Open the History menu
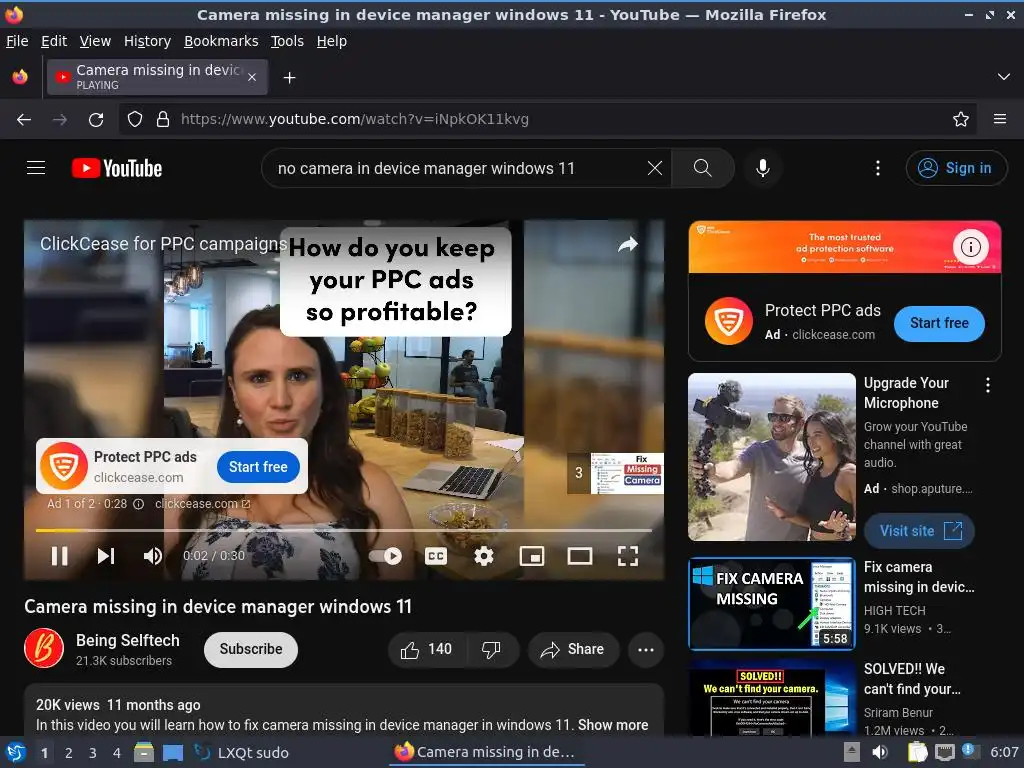1024x768 pixels. pos(147,41)
